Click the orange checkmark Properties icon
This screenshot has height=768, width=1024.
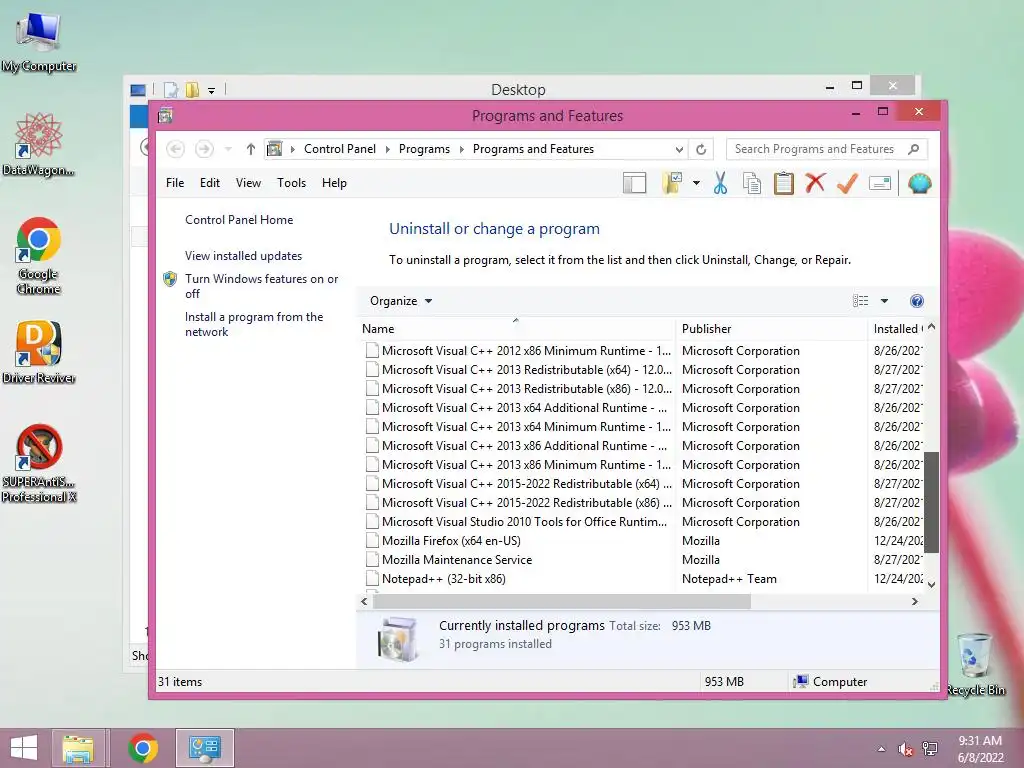(x=847, y=183)
